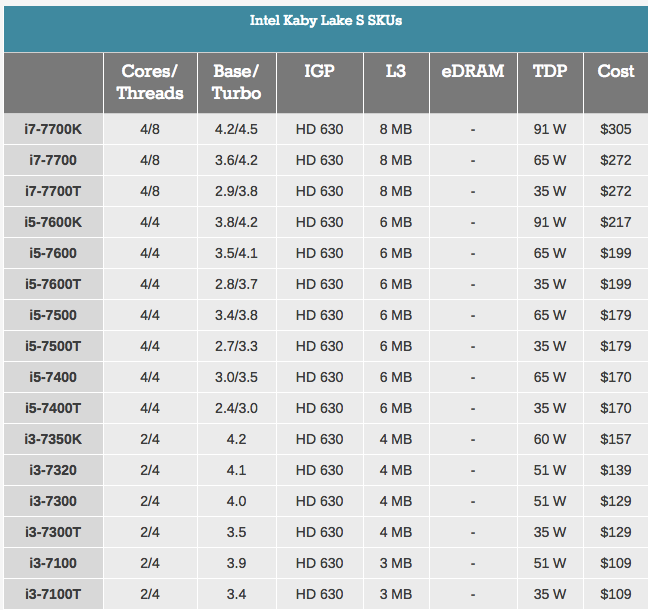
Task: Click the 51 W TDP for i3-7300
Action: pyautogui.click(x=550, y=501)
